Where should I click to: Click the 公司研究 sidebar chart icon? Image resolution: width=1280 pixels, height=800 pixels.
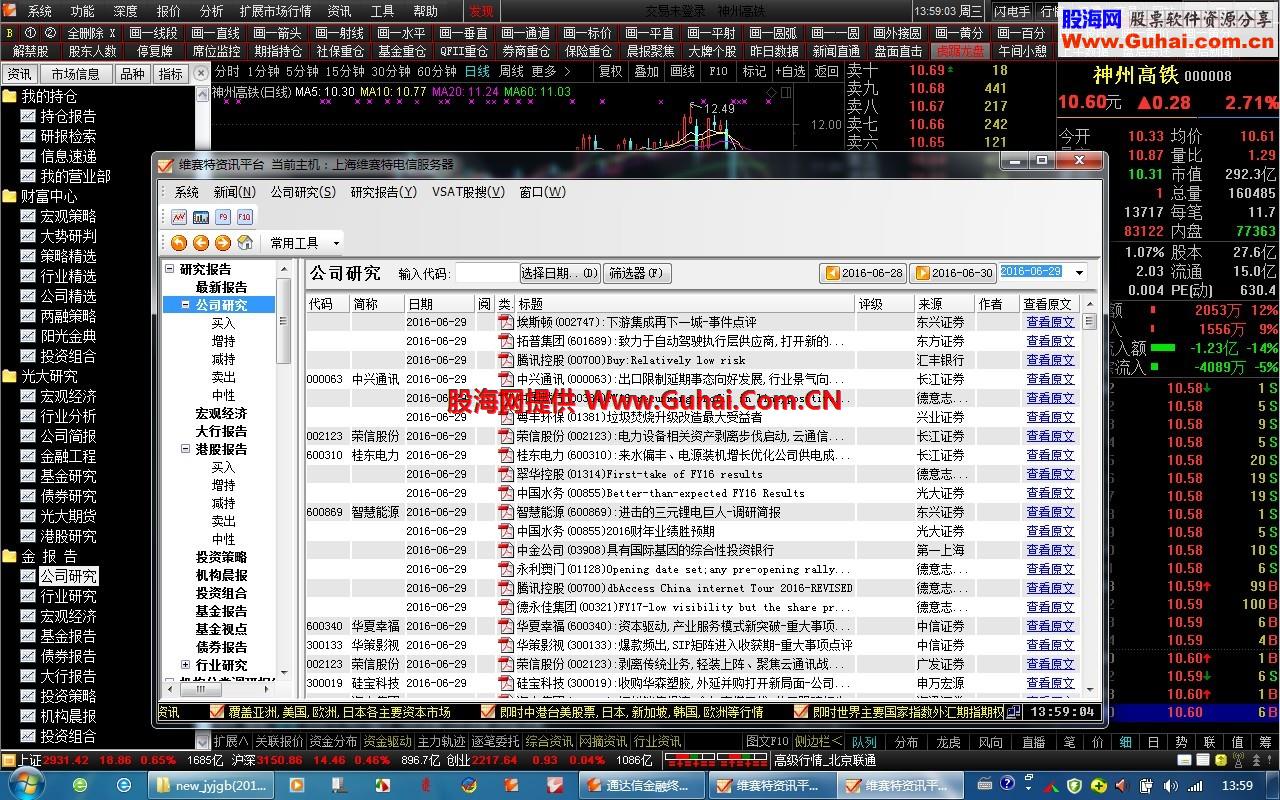point(28,576)
